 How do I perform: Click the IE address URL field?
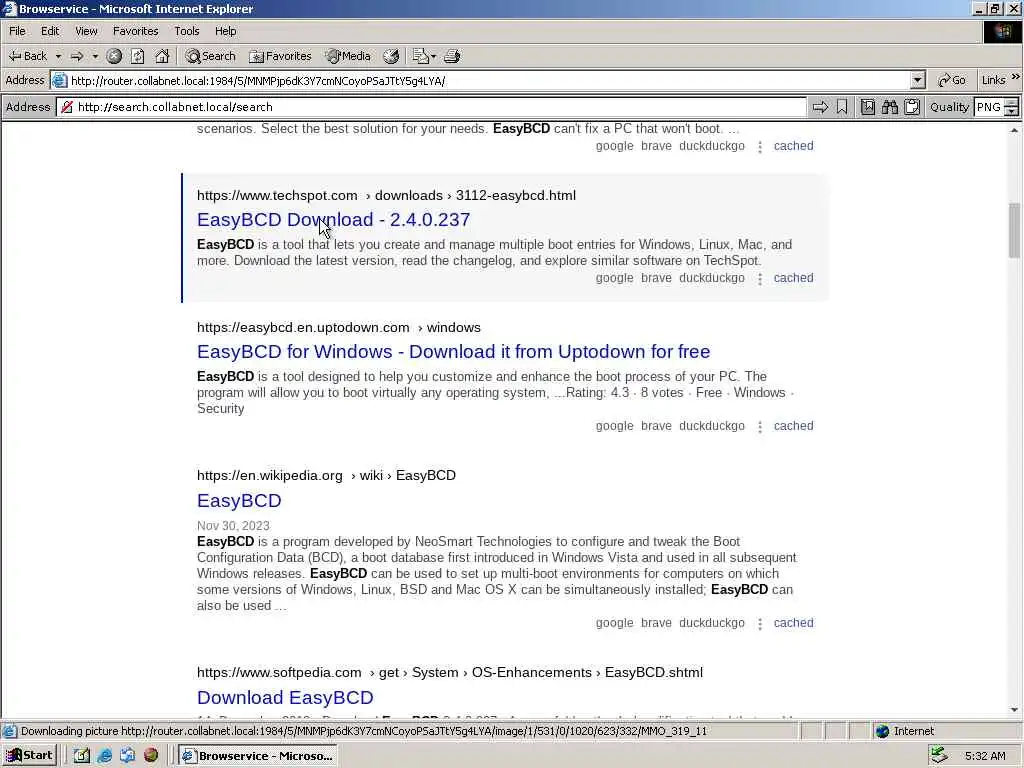(488, 80)
